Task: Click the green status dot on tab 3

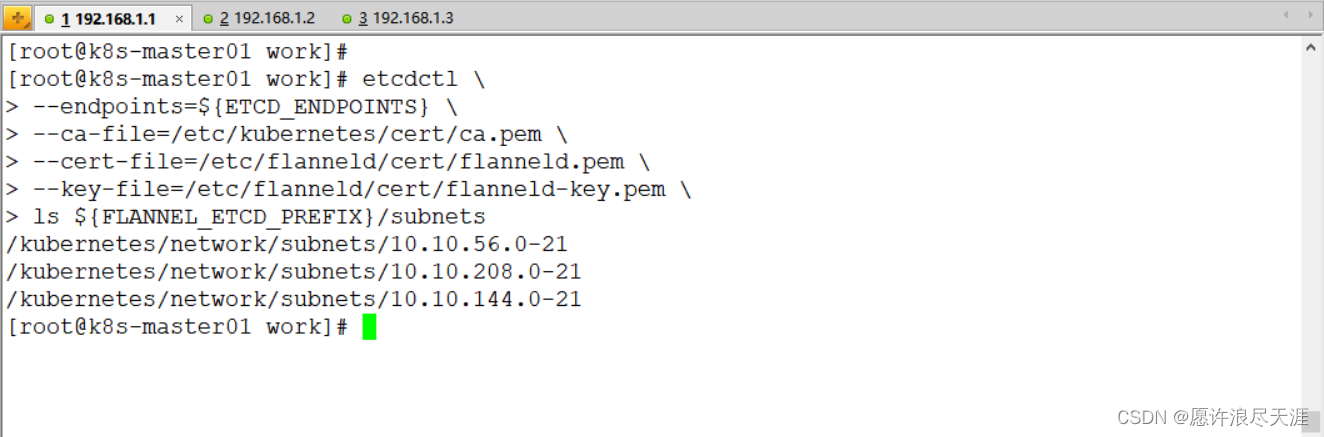Action: (347, 19)
